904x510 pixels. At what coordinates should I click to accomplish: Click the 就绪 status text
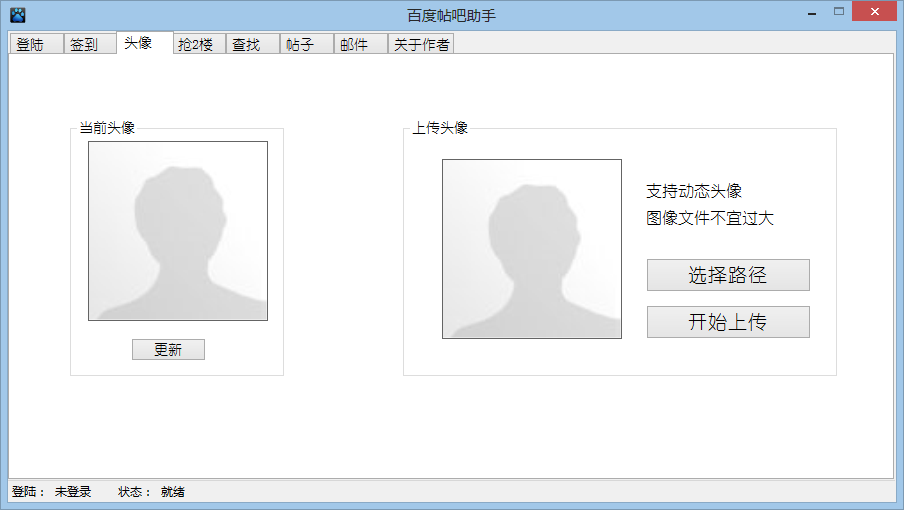click(173, 492)
